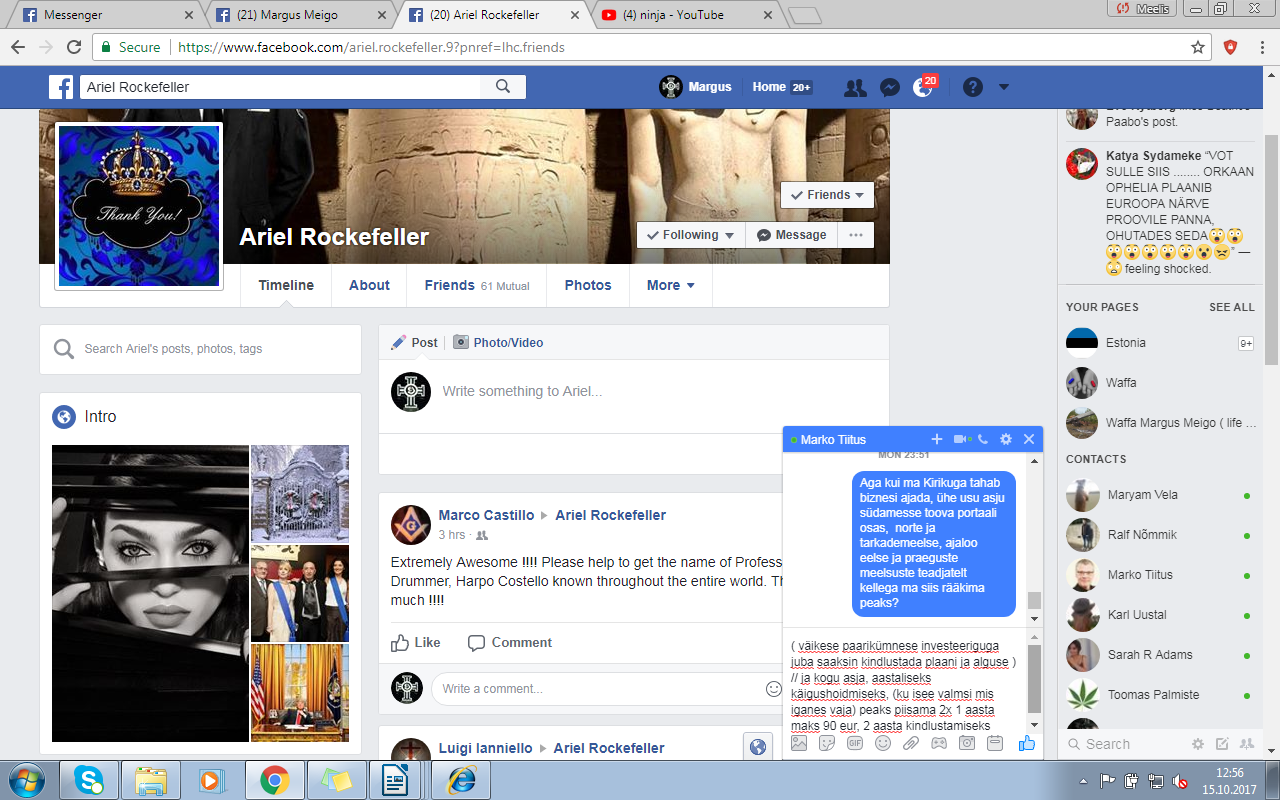Open Skype from the taskbar

point(89,779)
